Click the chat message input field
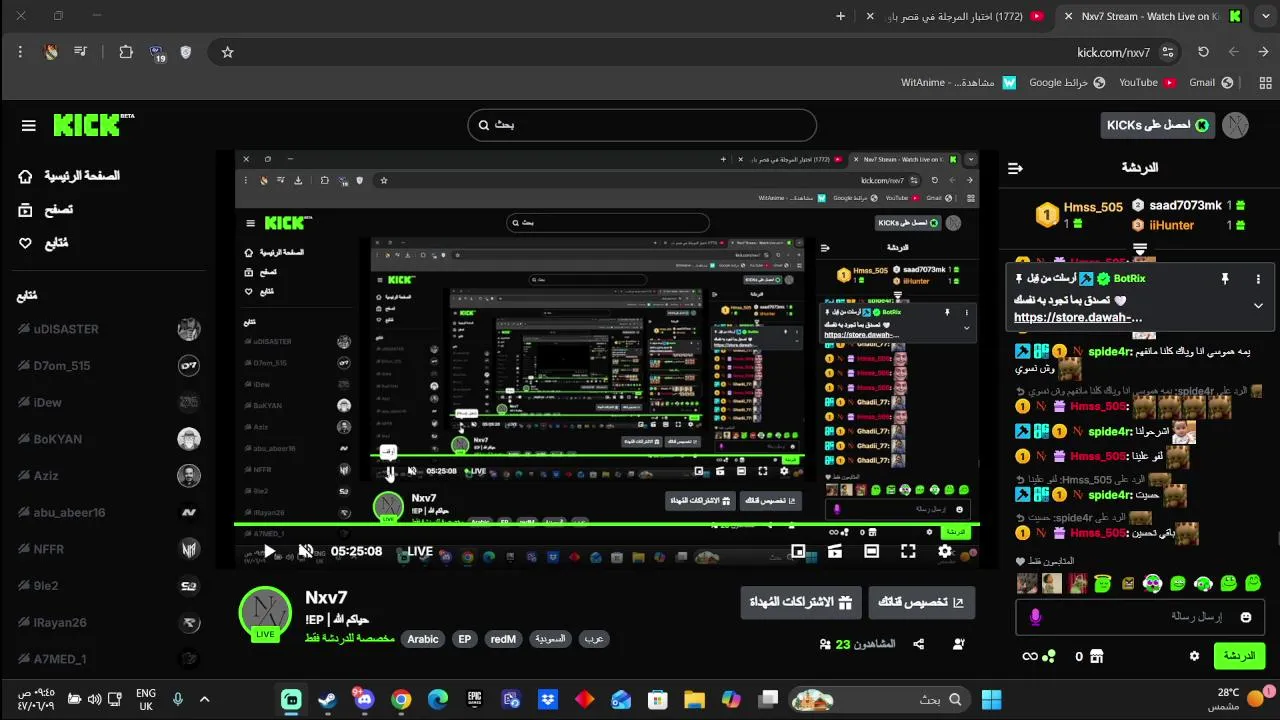Screen dimensions: 1280x720 pos(1139,617)
